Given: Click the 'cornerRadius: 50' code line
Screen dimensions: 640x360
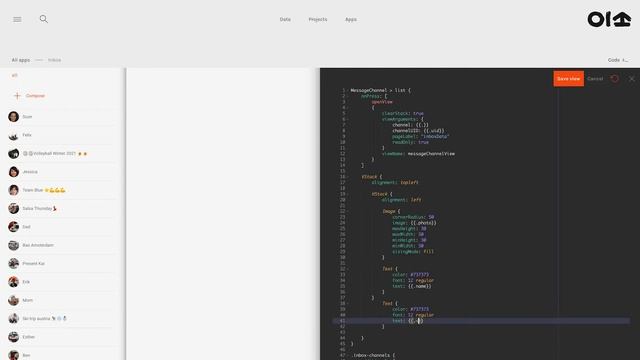Looking at the screenshot, I should tap(413, 217).
